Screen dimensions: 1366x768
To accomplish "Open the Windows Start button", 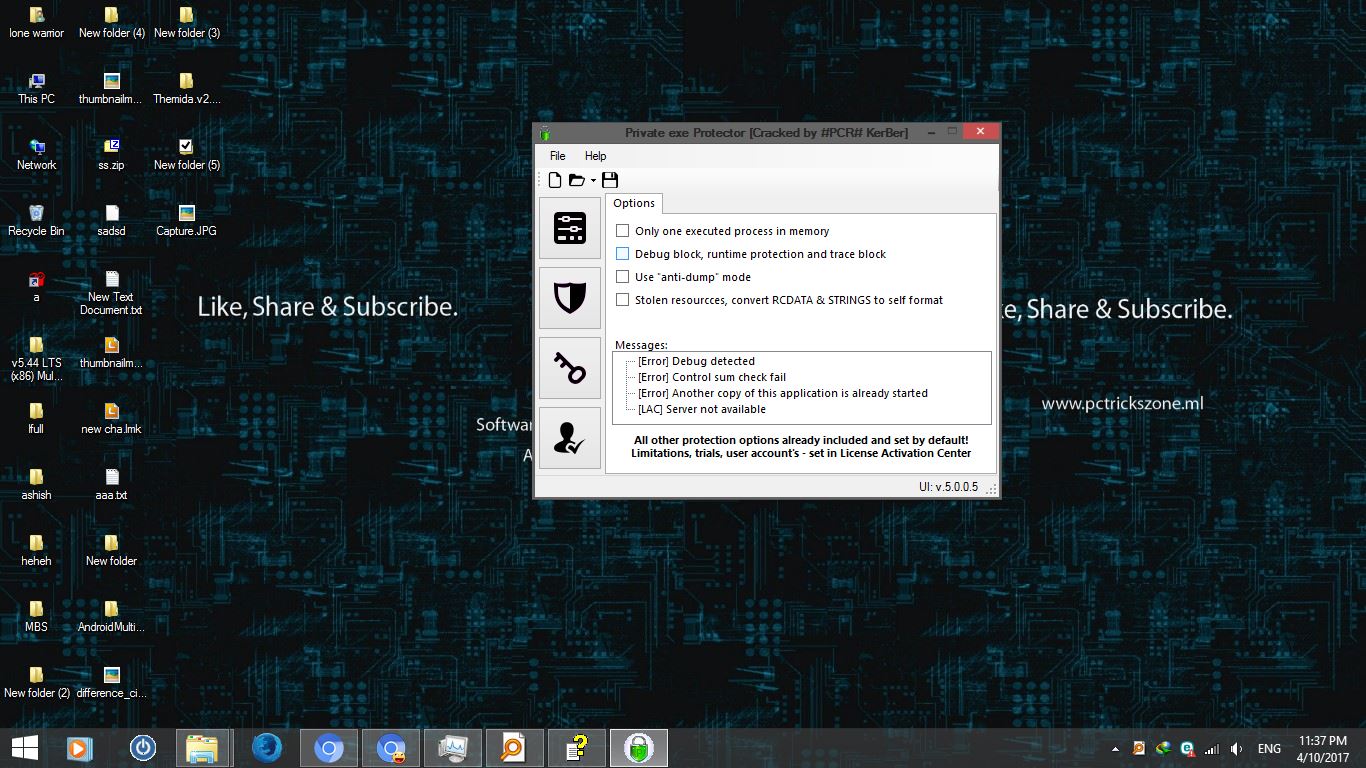I will point(24,748).
